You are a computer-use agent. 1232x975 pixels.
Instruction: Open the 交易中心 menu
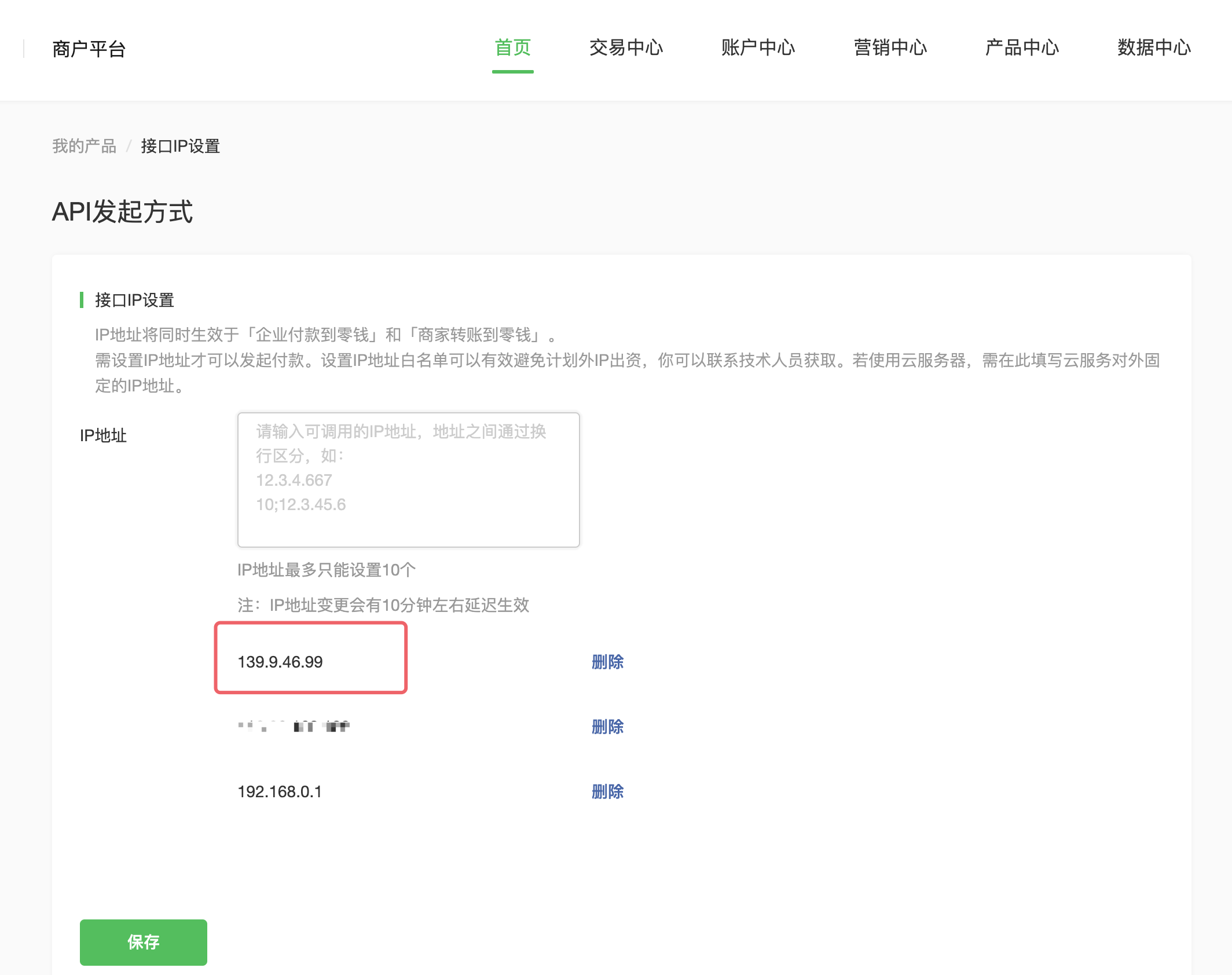(x=626, y=47)
